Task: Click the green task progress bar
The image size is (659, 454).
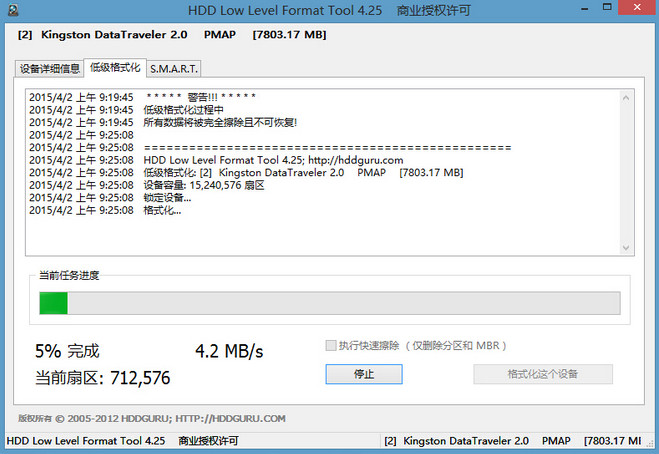Action: pos(330,303)
